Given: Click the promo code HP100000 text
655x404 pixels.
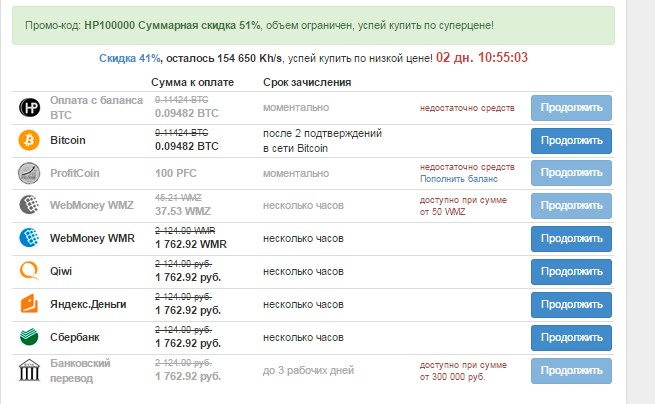Looking at the screenshot, I should pos(109,25).
